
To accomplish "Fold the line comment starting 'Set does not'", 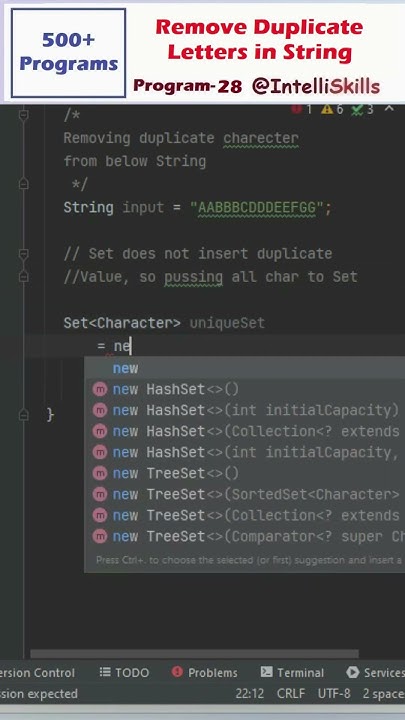I will tap(24, 253).
